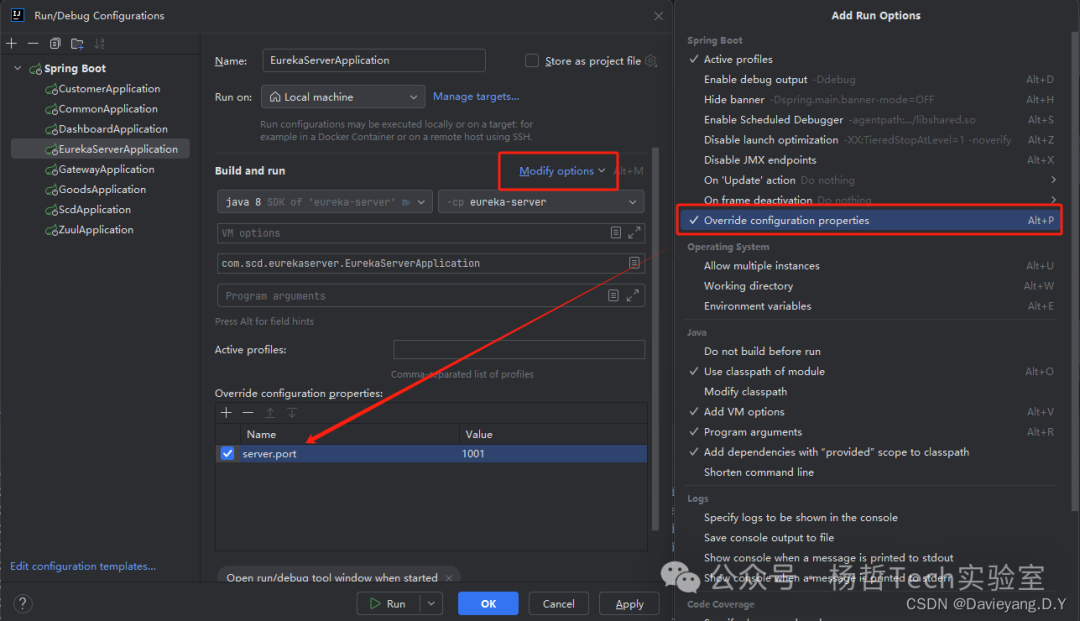Open Edit configuration templates link
The width and height of the screenshot is (1080, 621).
pos(83,566)
